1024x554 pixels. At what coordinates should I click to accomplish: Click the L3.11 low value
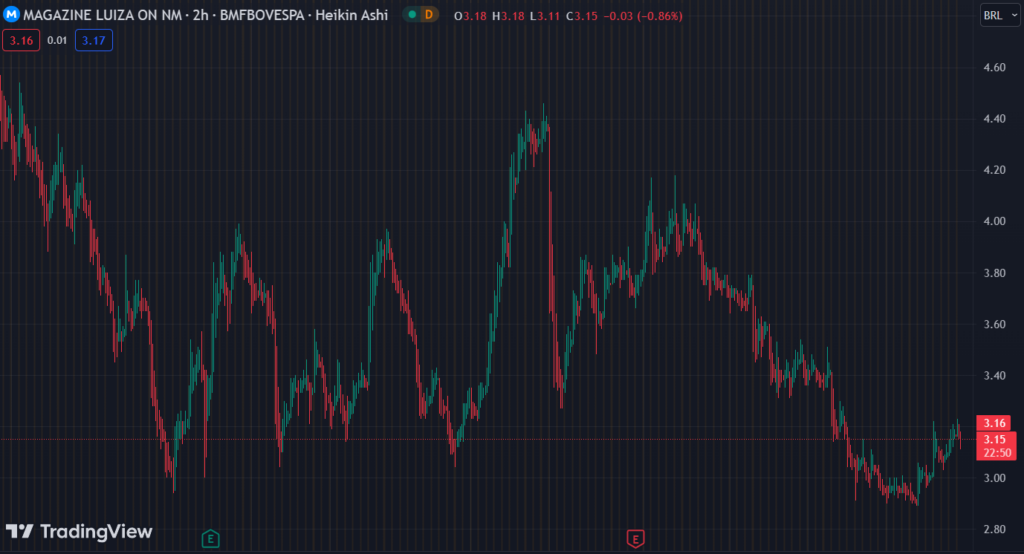(545, 16)
